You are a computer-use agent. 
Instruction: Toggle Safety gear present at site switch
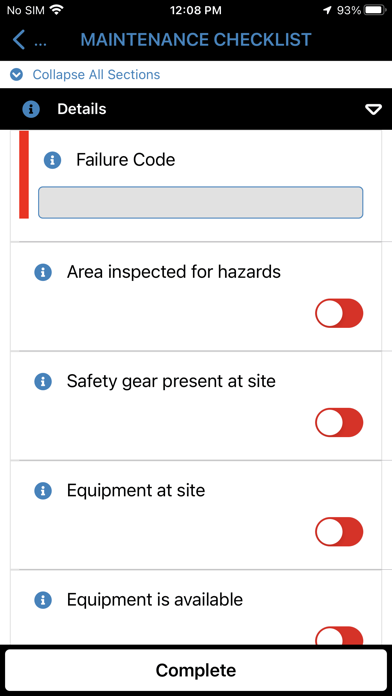[x=339, y=423]
